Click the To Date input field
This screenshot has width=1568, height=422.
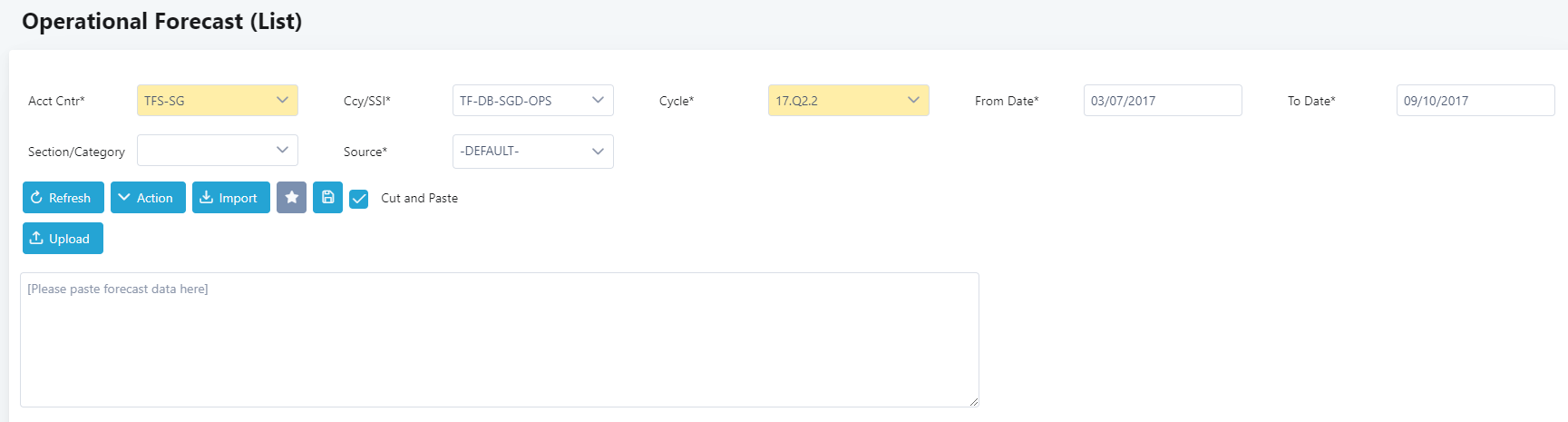(x=1475, y=101)
